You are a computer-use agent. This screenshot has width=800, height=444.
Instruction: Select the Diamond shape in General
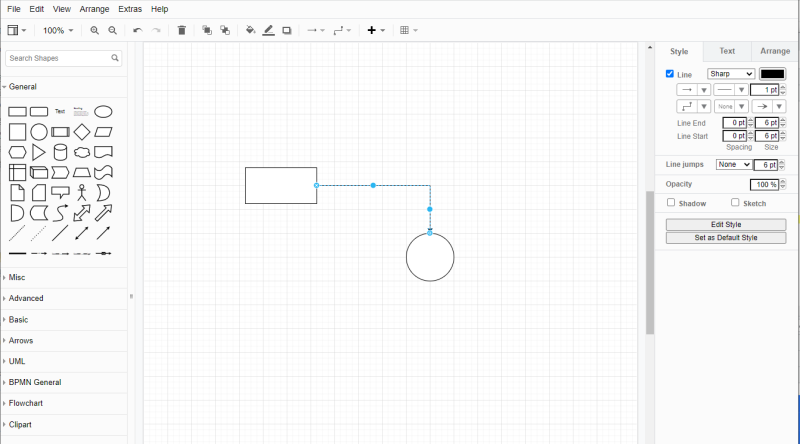point(82,132)
